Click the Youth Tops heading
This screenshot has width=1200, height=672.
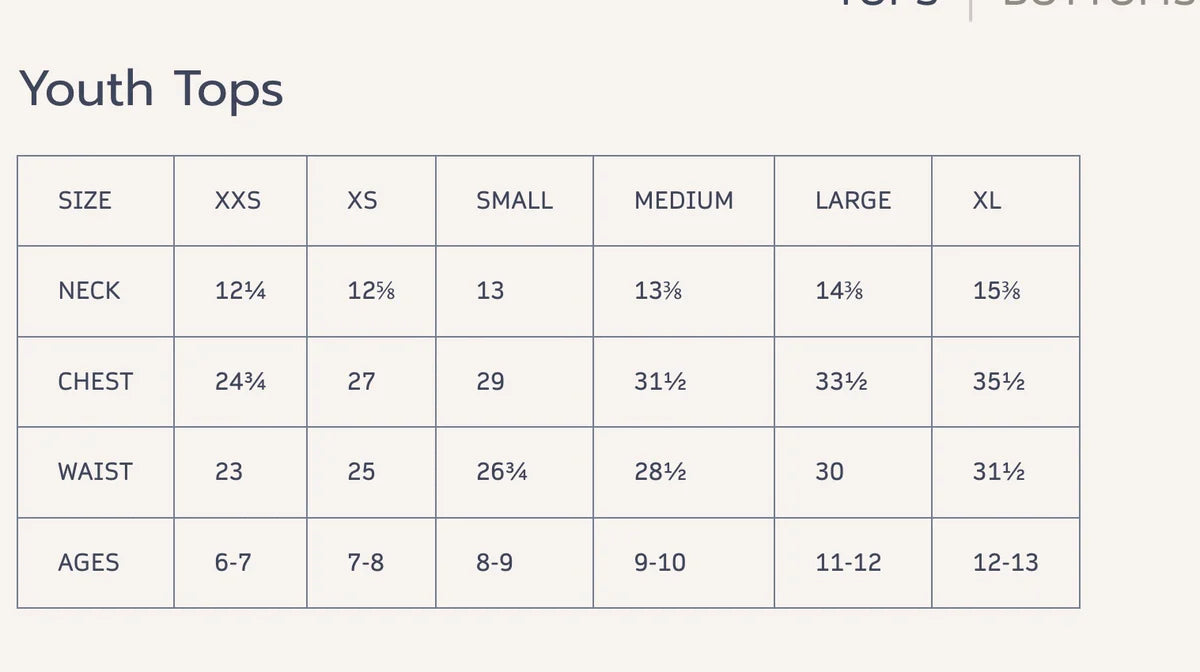(151, 88)
